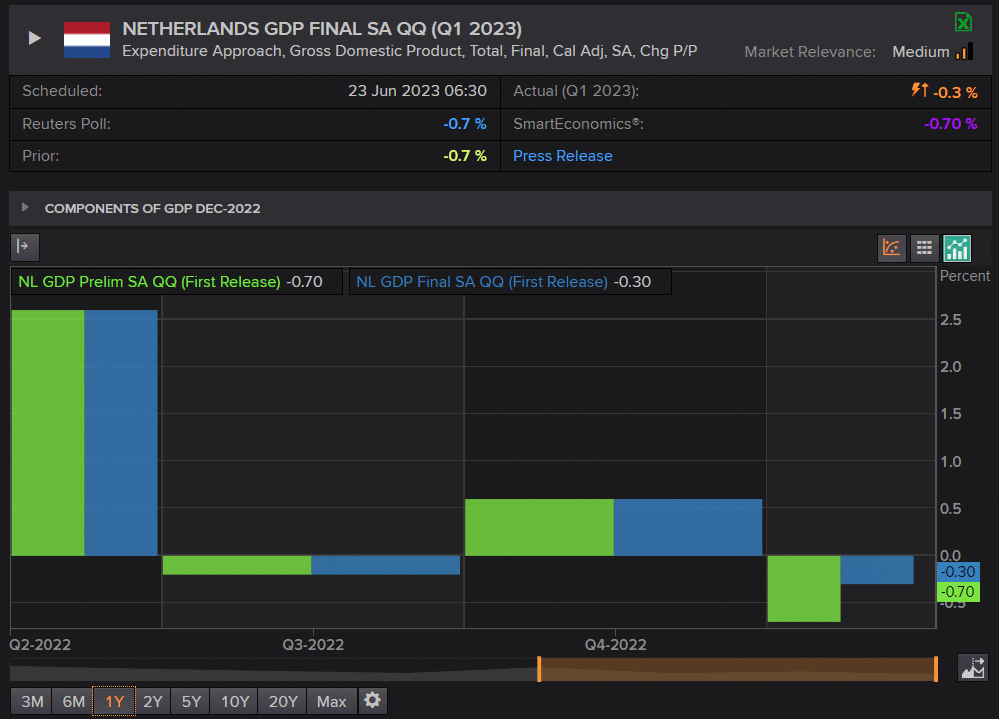Click the surprise lightning arrow icon
The height and width of the screenshot is (719, 999).
(919, 90)
